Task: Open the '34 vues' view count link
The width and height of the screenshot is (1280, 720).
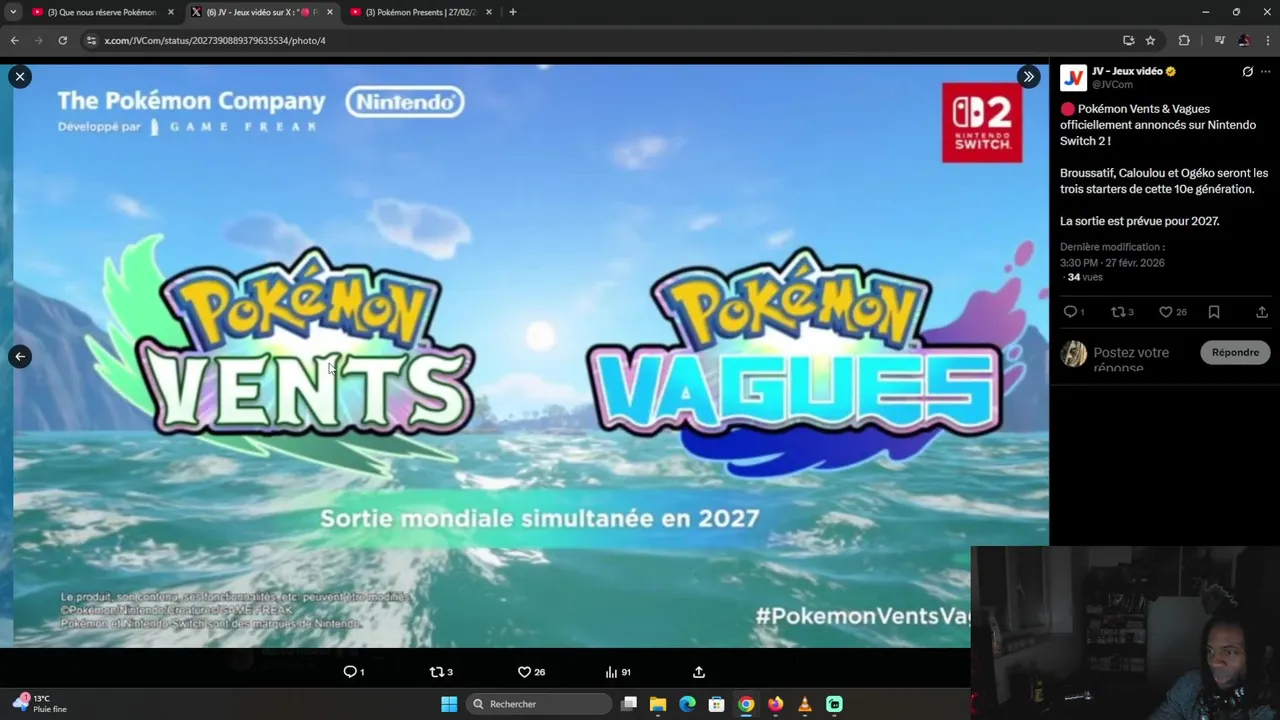Action: coord(1084,277)
